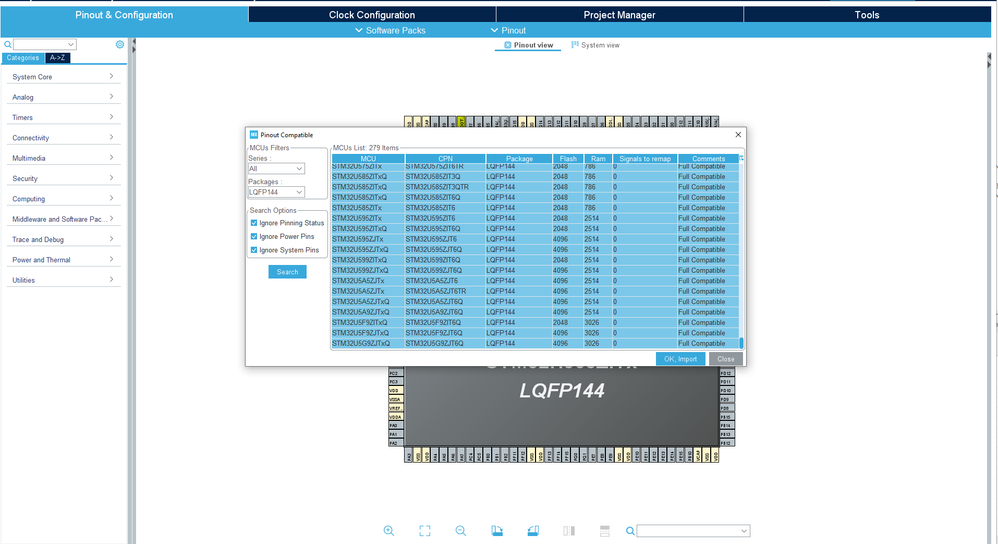Select row with CPN STM32U595ZJT6
This screenshot has height=544, width=998.
click(535, 239)
